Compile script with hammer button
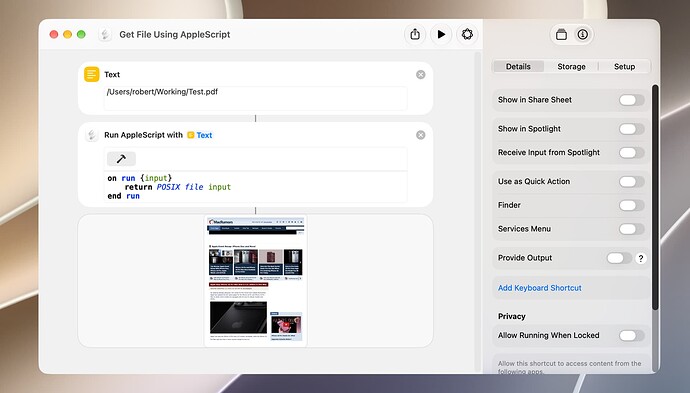 pos(121,158)
